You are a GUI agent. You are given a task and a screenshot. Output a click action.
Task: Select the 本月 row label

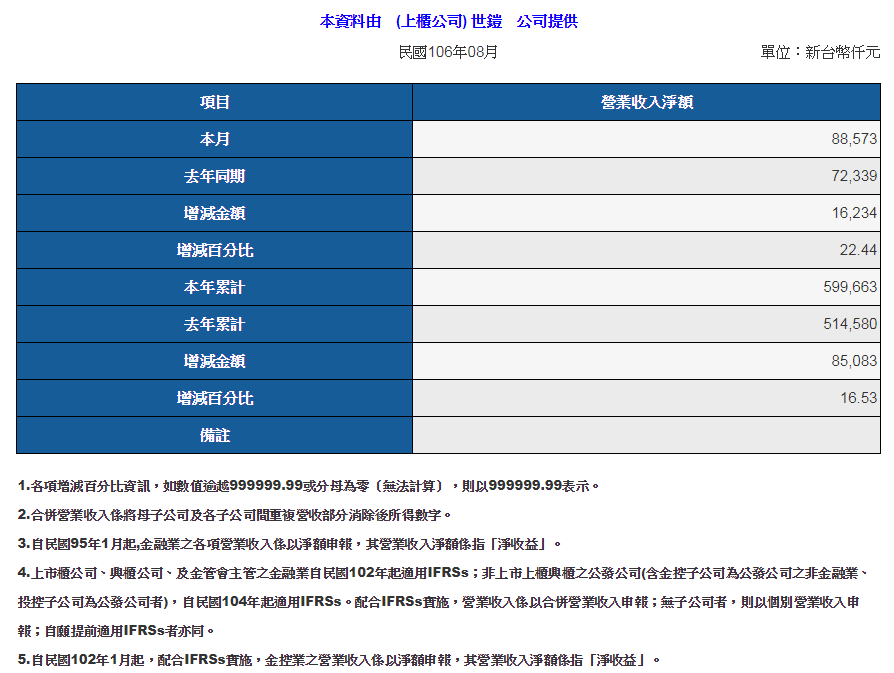pyautogui.click(x=214, y=139)
